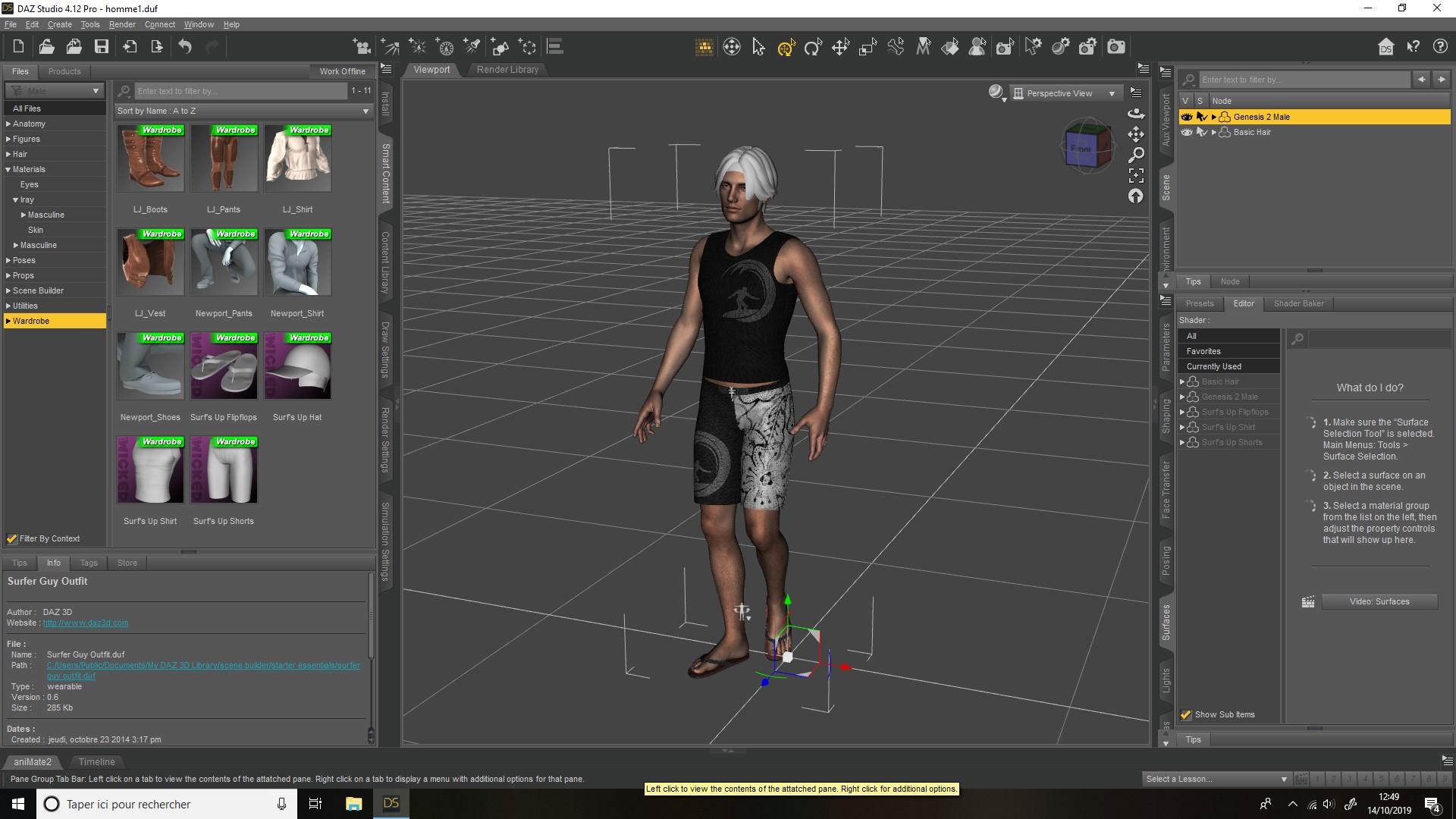Select the Translate tool

(840, 47)
